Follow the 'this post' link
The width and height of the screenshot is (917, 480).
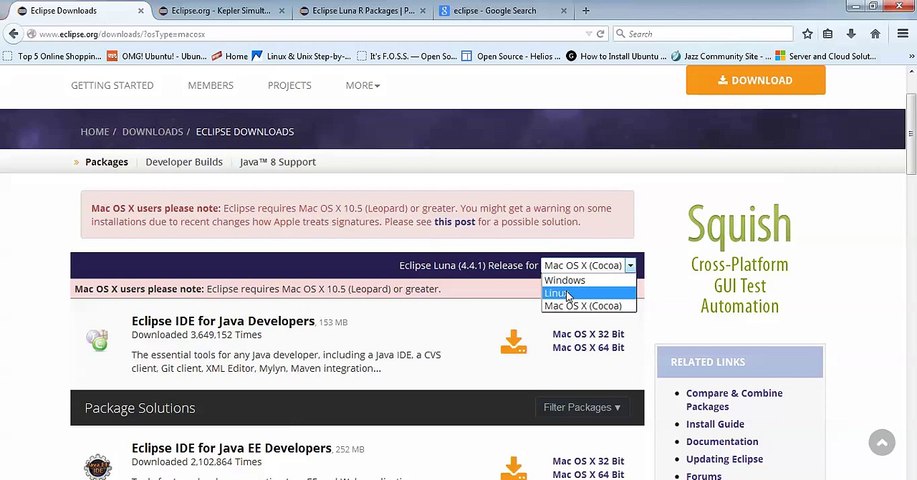[454, 222]
